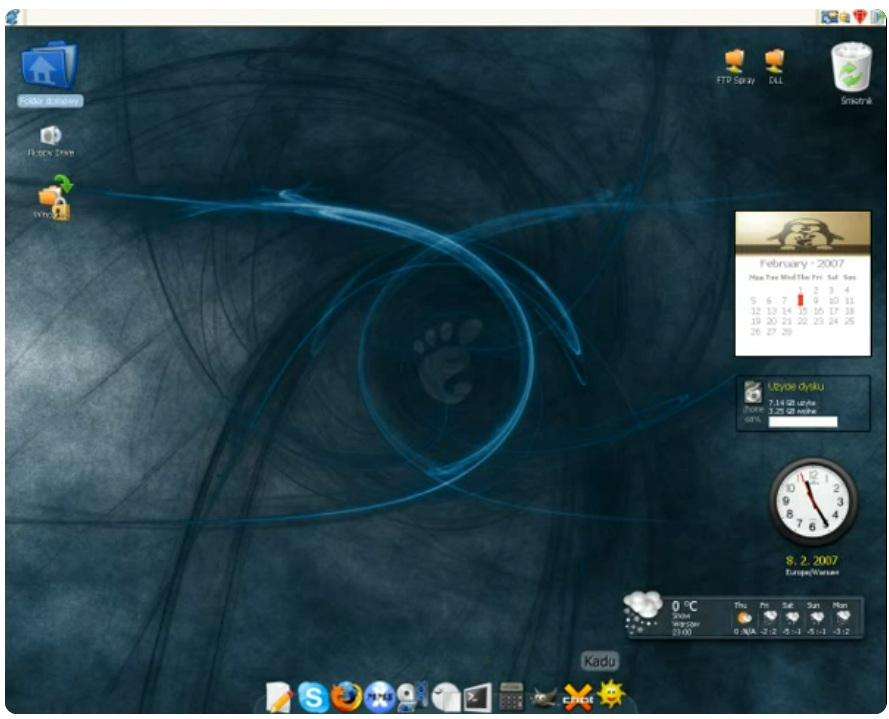The width and height of the screenshot is (889, 719).
Task: Click the '8. 2. 2007' date text
Action: (x=811, y=560)
